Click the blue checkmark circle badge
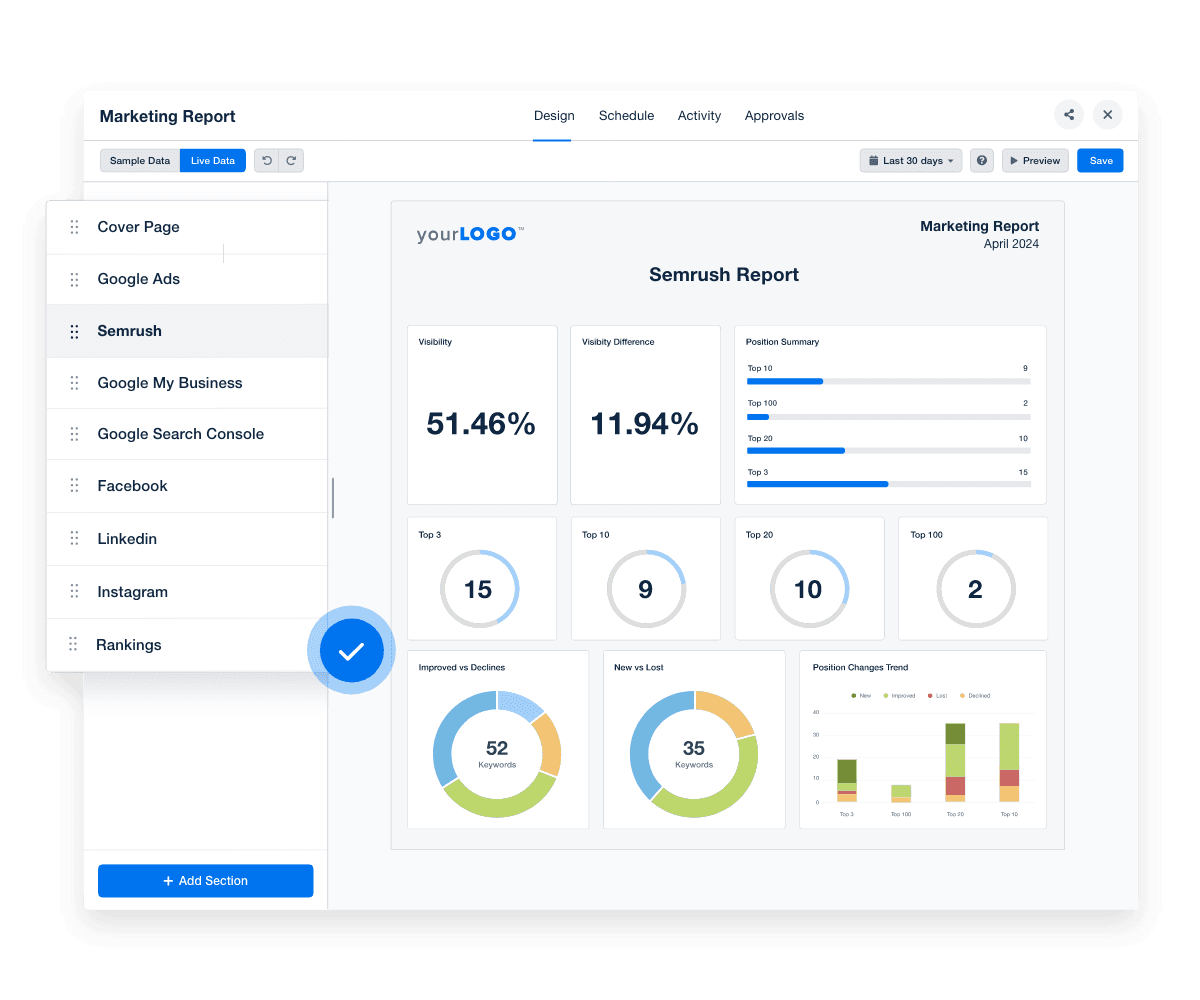The image size is (1200, 1000). click(x=351, y=651)
